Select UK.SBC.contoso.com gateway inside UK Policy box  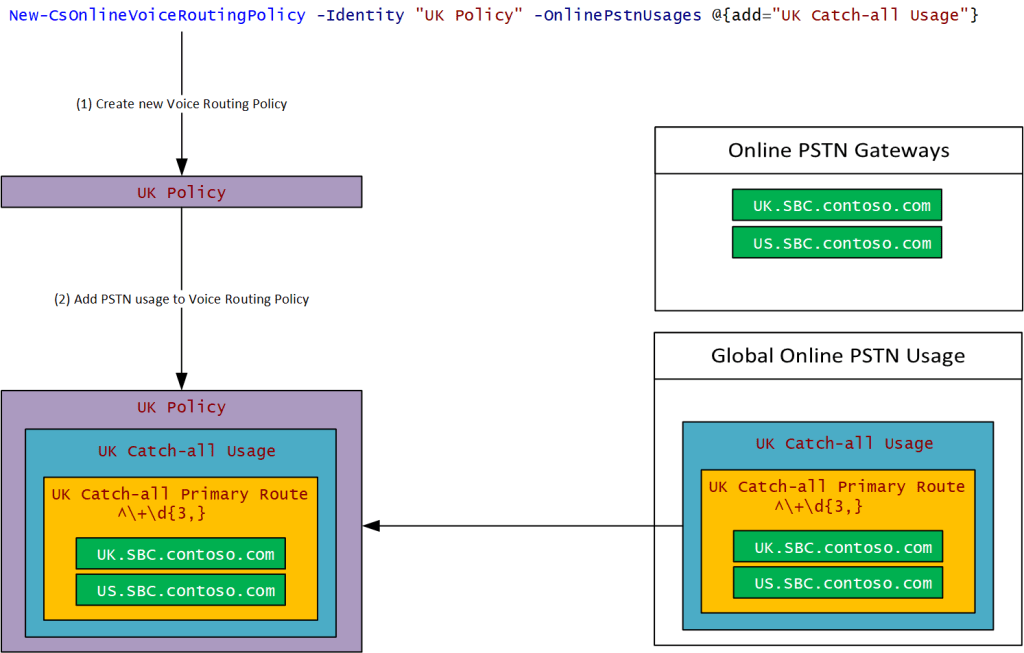coord(181,554)
